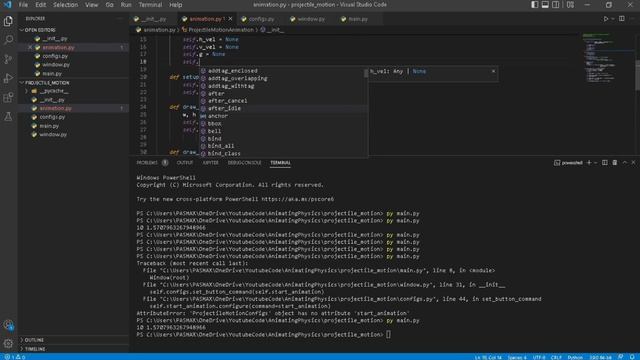Close the animation.py editor tab
The width and height of the screenshot is (640, 360).
tap(231, 19)
